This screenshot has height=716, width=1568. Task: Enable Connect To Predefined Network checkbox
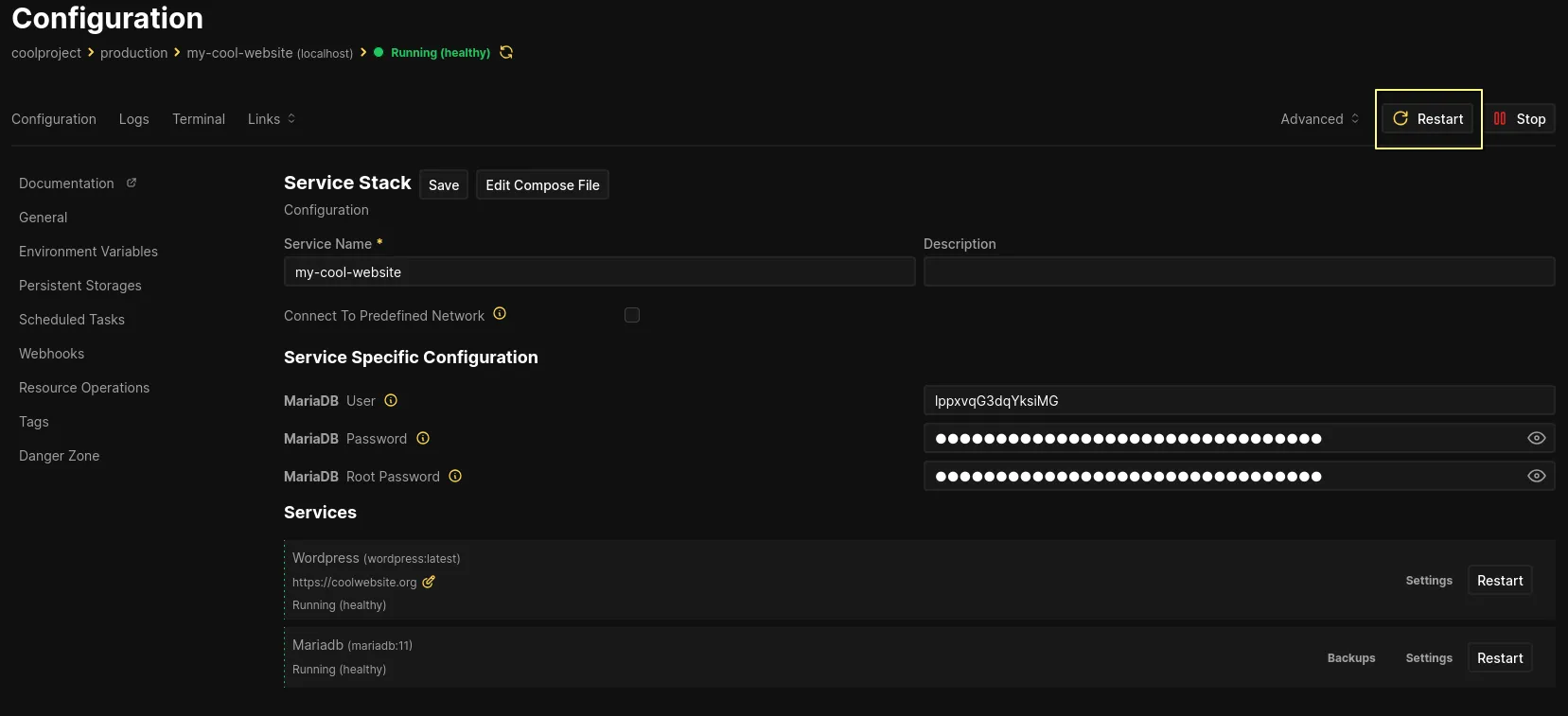632,315
